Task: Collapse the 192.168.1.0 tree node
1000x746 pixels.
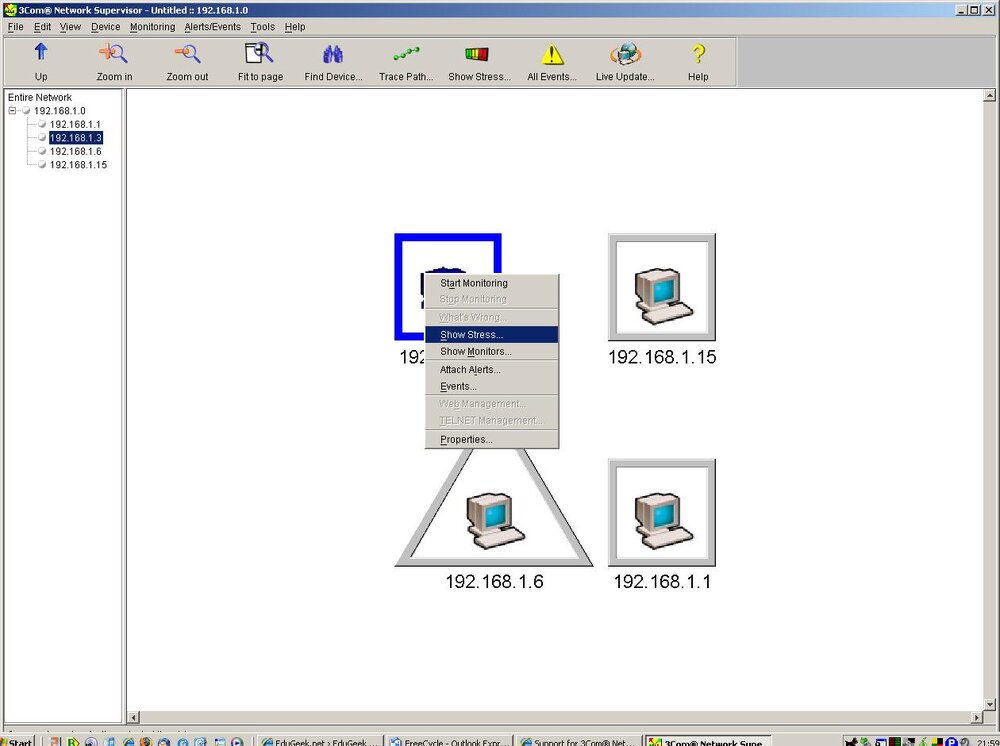Action: coord(12,110)
